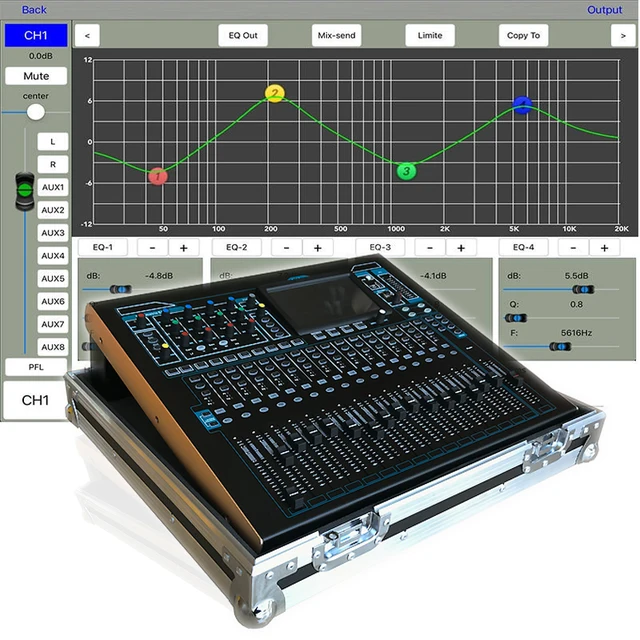640x640 pixels.
Task: Go to previous channel with < arrow
Action: click(87, 36)
